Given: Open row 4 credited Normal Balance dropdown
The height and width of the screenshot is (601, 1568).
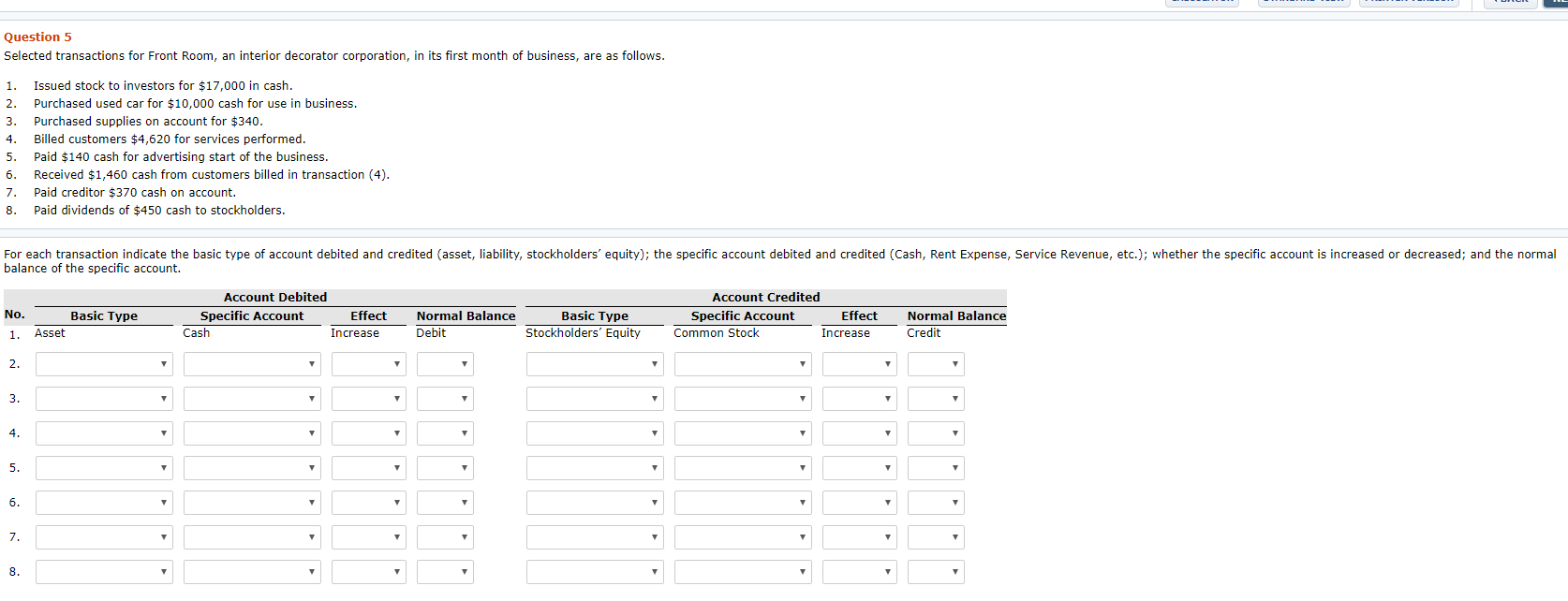Looking at the screenshot, I should click(936, 433).
